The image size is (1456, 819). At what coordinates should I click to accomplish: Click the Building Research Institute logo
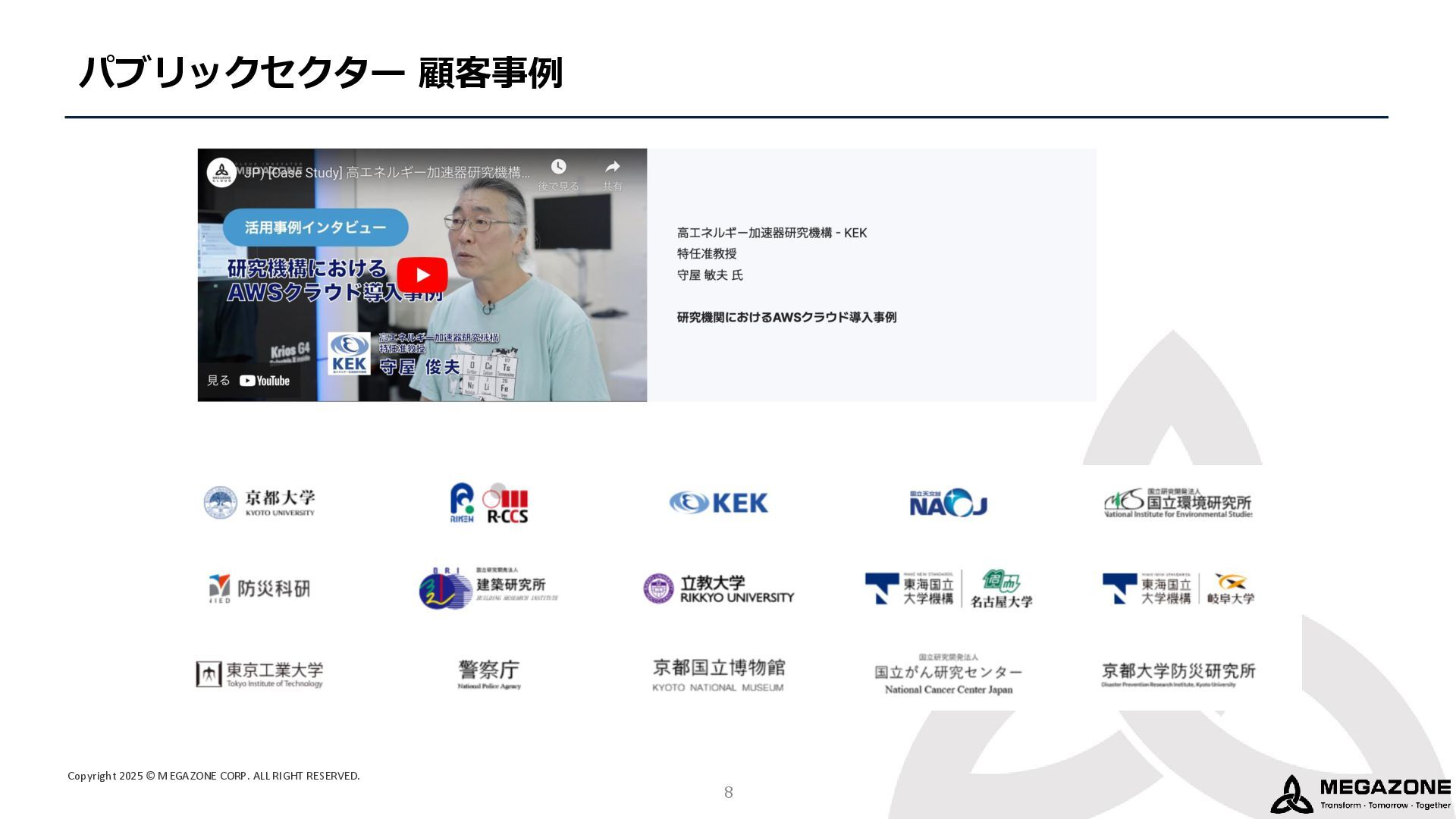pyautogui.click(x=488, y=588)
